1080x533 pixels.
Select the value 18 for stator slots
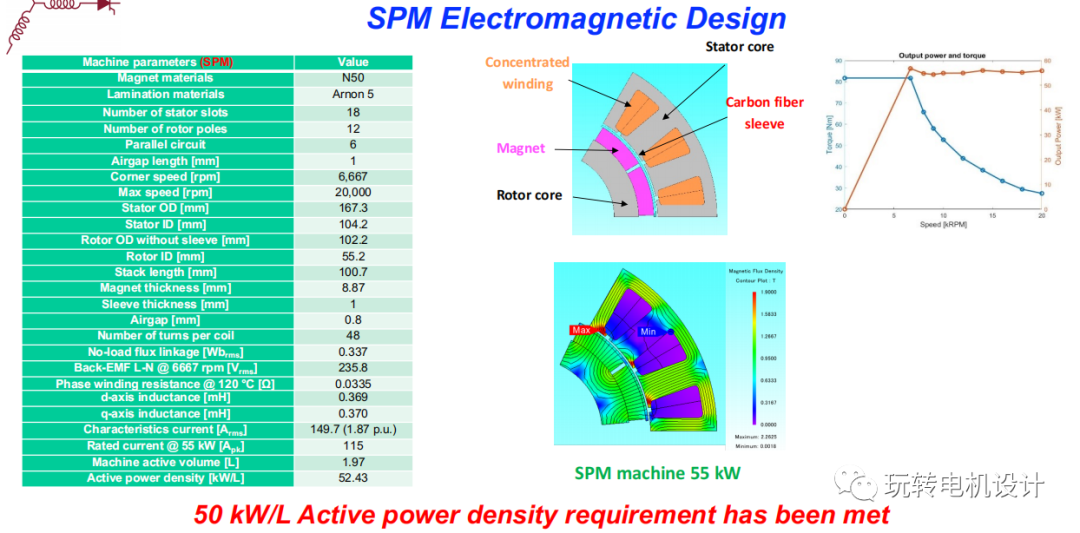pyautogui.click(x=353, y=112)
